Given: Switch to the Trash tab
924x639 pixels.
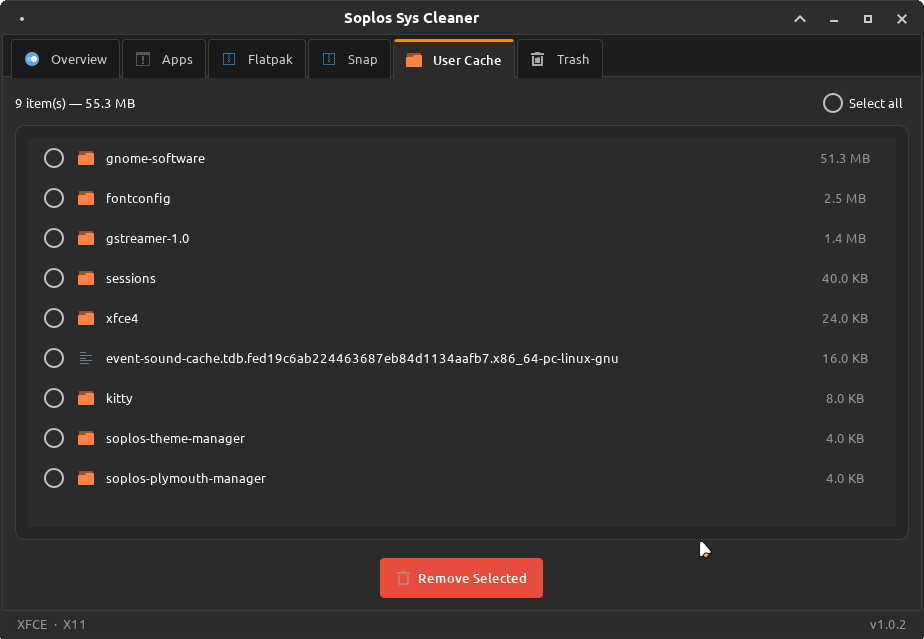Looking at the screenshot, I should (x=560, y=59).
